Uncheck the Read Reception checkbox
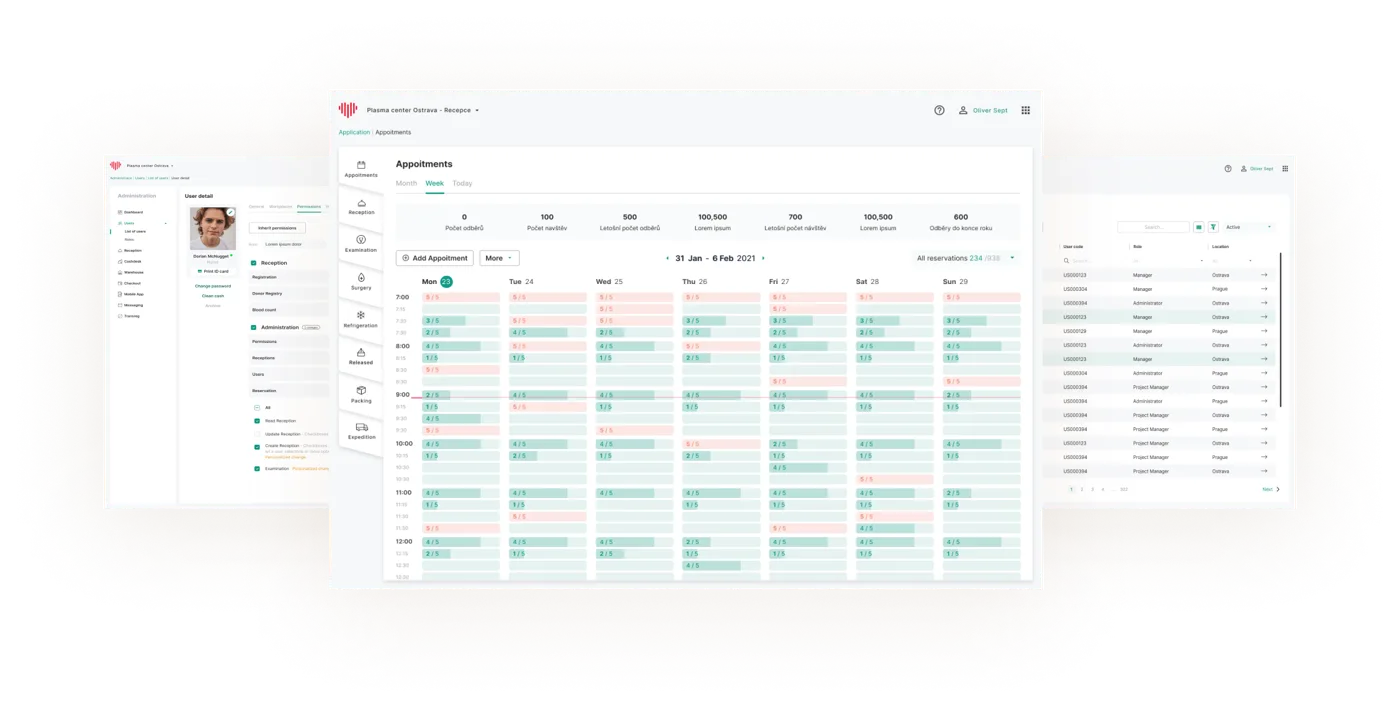Image resolution: width=1400 pixels, height=712 pixels. (x=257, y=421)
